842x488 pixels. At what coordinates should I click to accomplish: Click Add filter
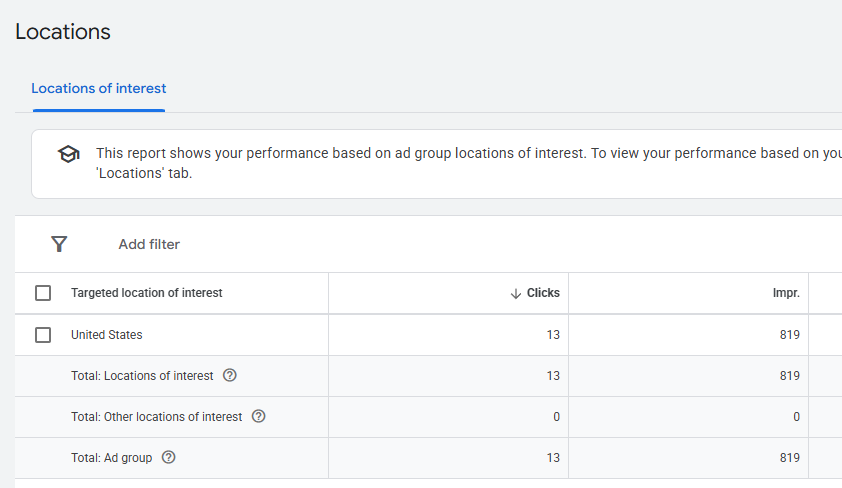(149, 244)
